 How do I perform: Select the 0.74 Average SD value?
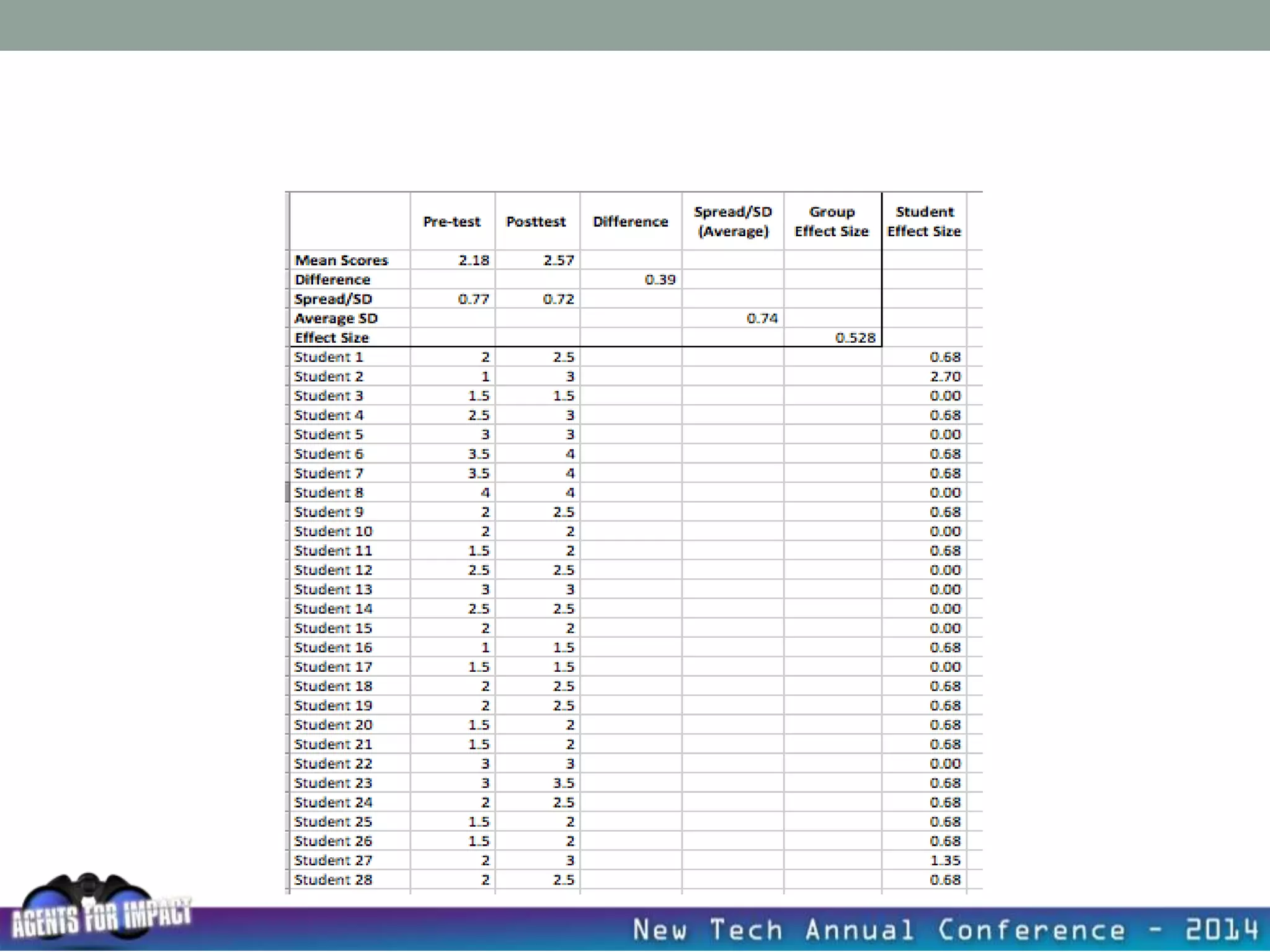pos(762,319)
